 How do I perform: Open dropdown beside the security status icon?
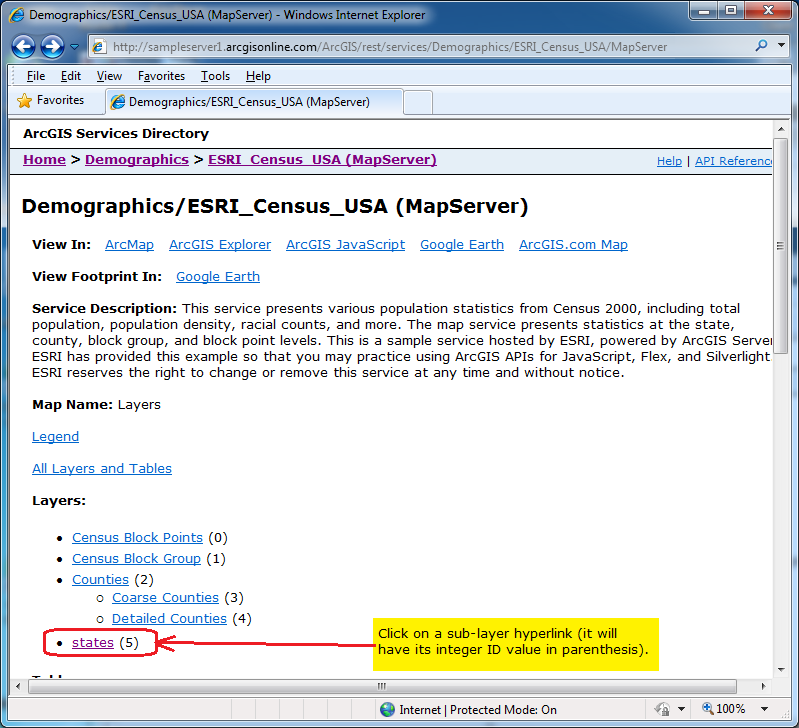point(681,709)
